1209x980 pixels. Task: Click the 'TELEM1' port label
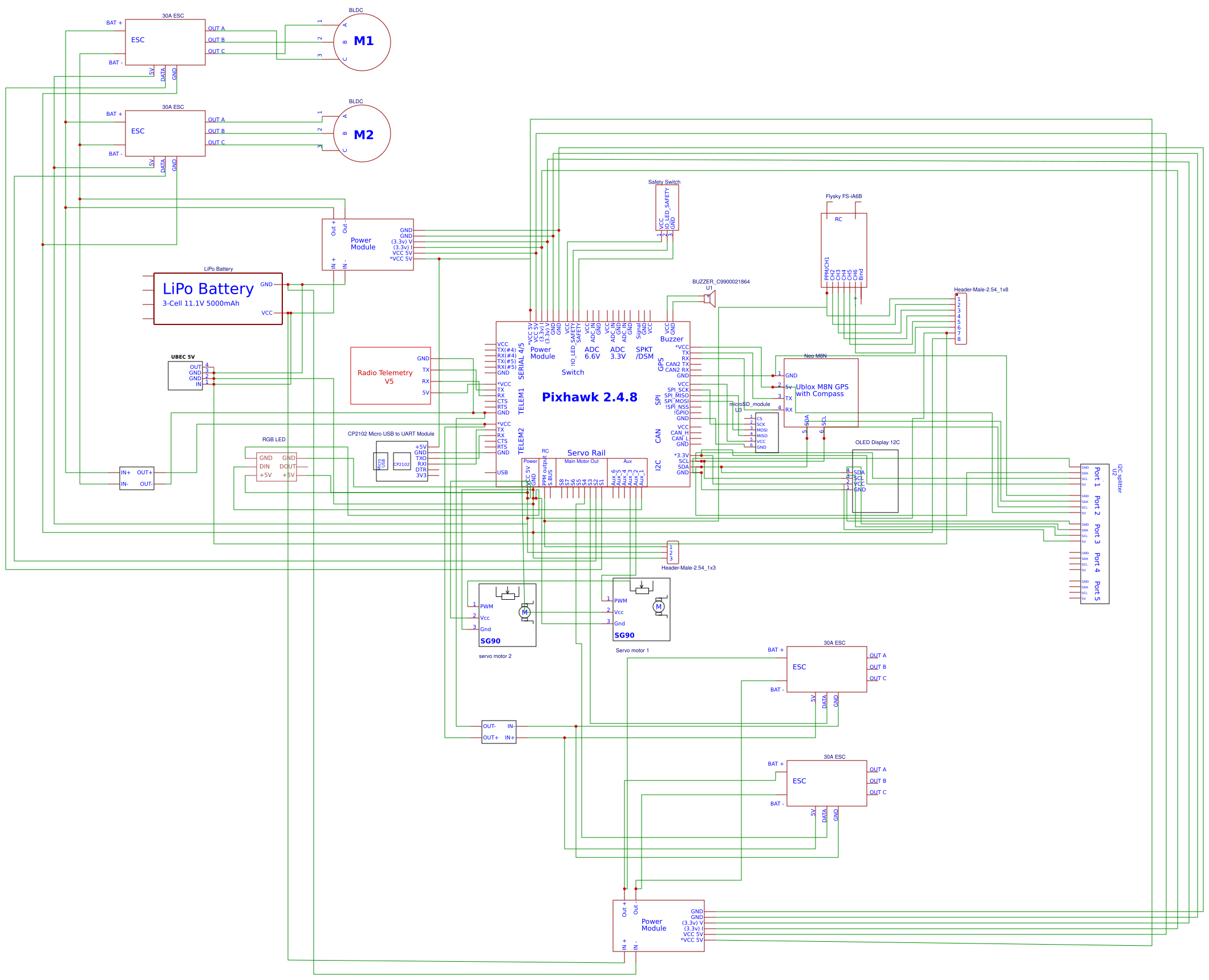[x=521, y=401]
